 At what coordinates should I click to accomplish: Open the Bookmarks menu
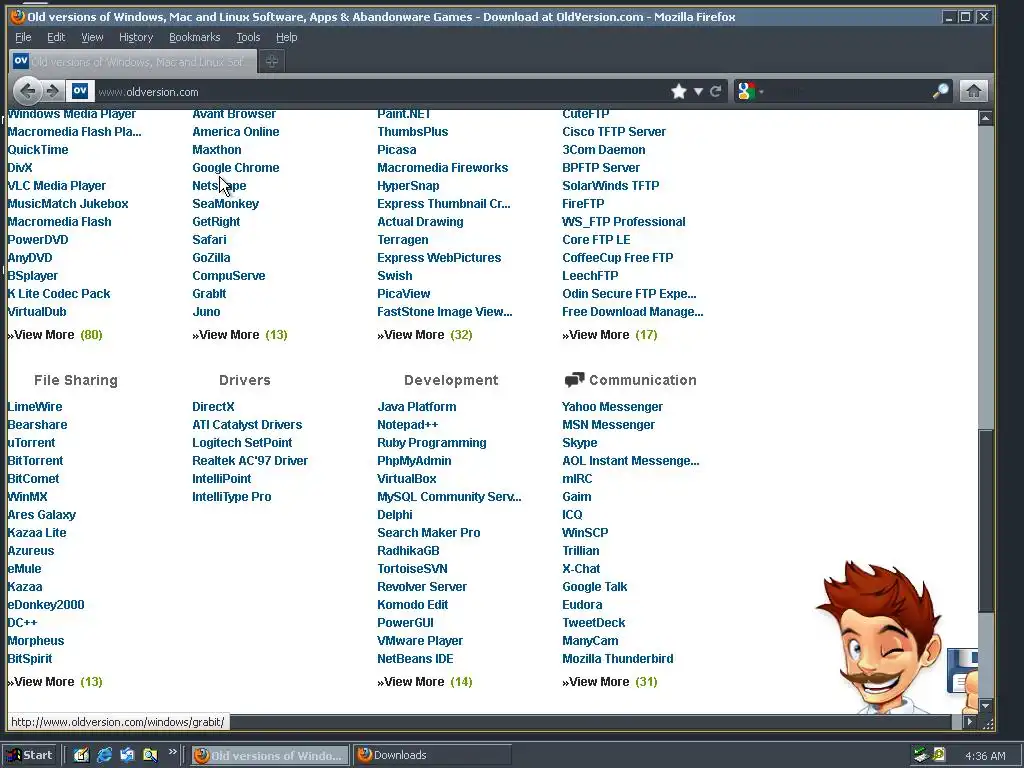click(x=195, y=37)
